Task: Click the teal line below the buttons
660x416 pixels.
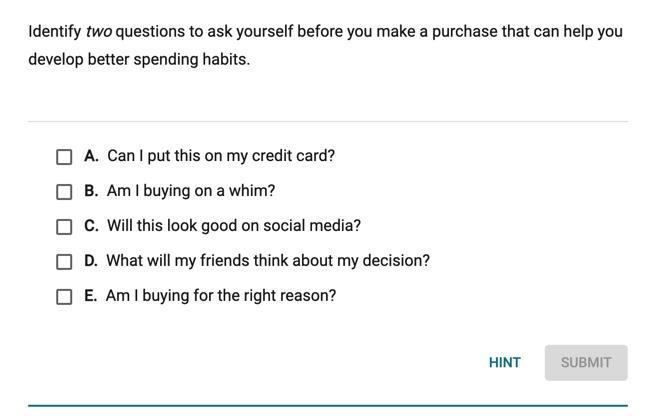Action: click(x=328, y=406)
